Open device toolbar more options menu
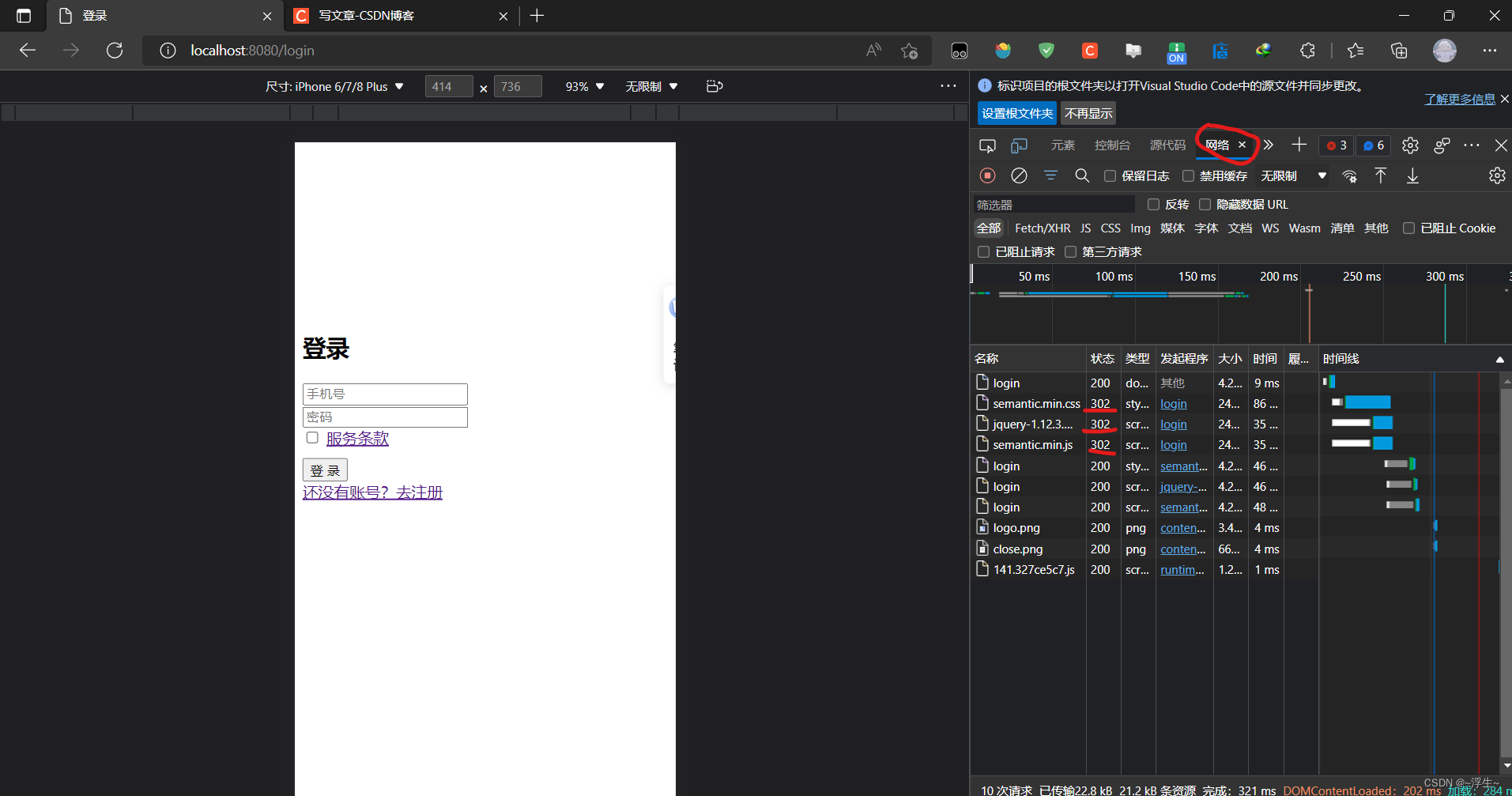 tap(948, 86)
